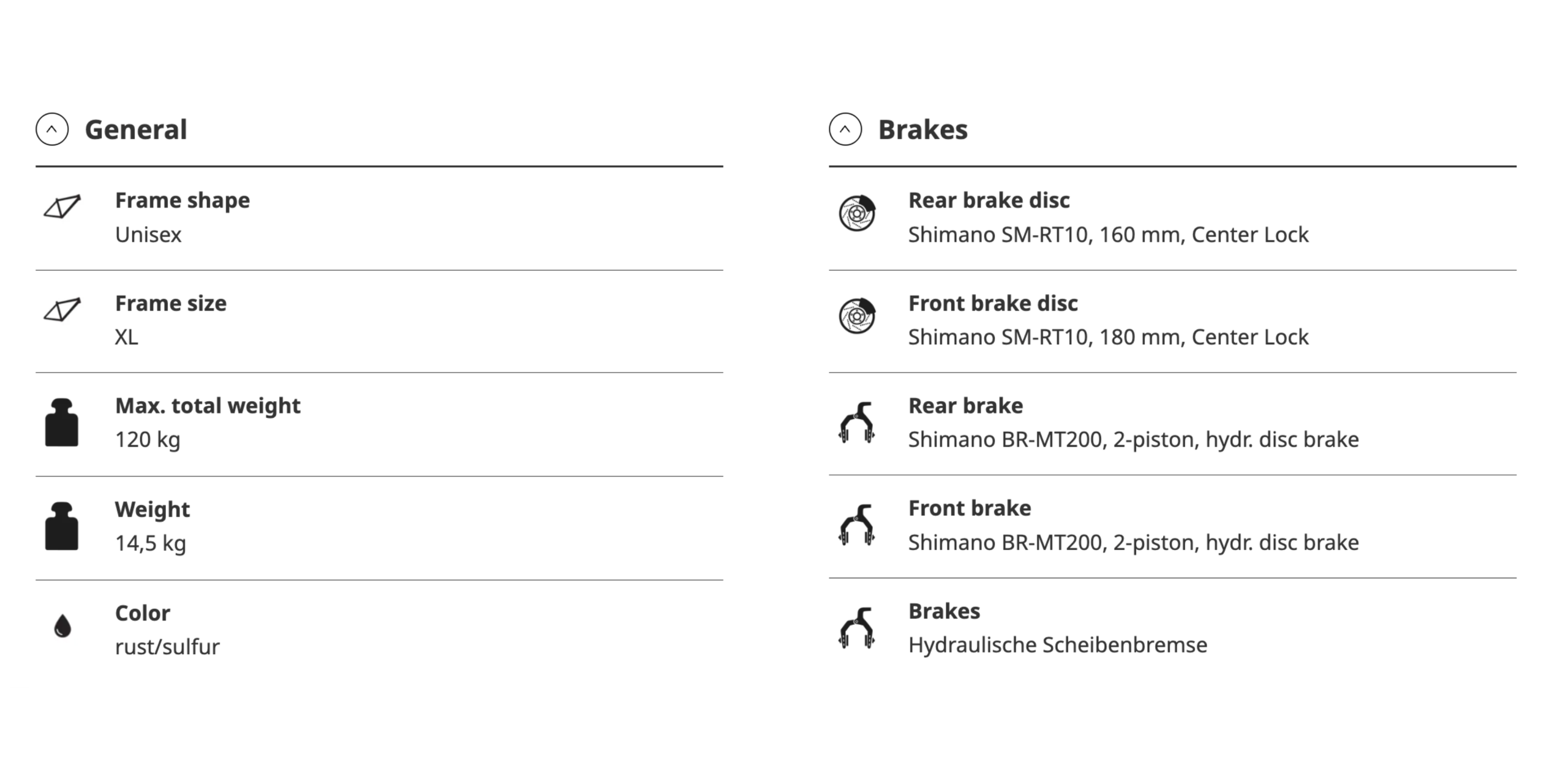Click Shimano SM-RT10, 180 mm text
1568x784 pixels.
[1045, 337]
